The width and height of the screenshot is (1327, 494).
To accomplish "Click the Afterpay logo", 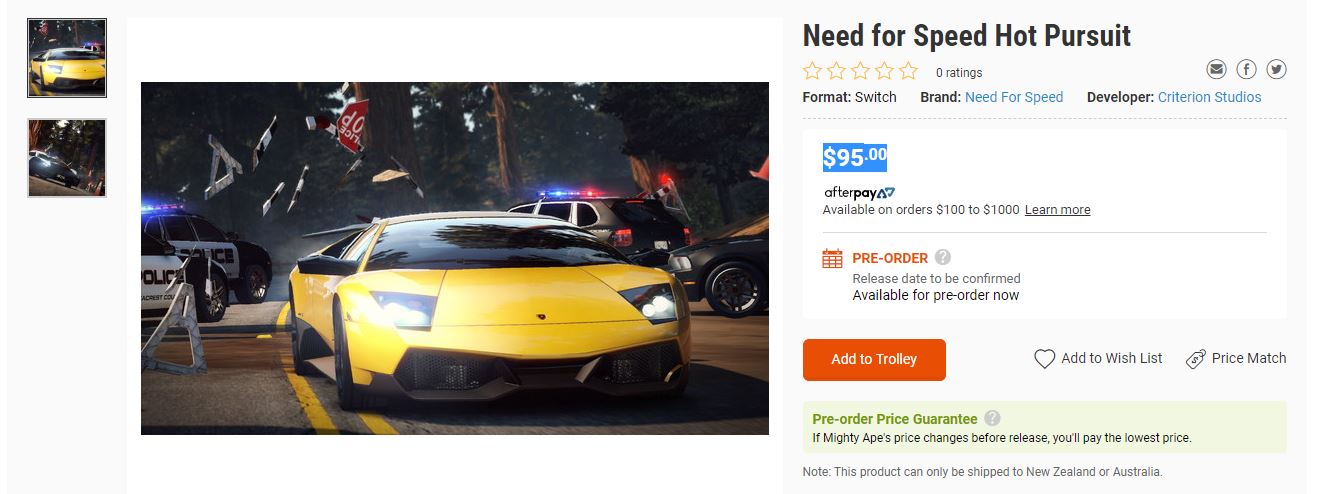I will coord(859,192).
